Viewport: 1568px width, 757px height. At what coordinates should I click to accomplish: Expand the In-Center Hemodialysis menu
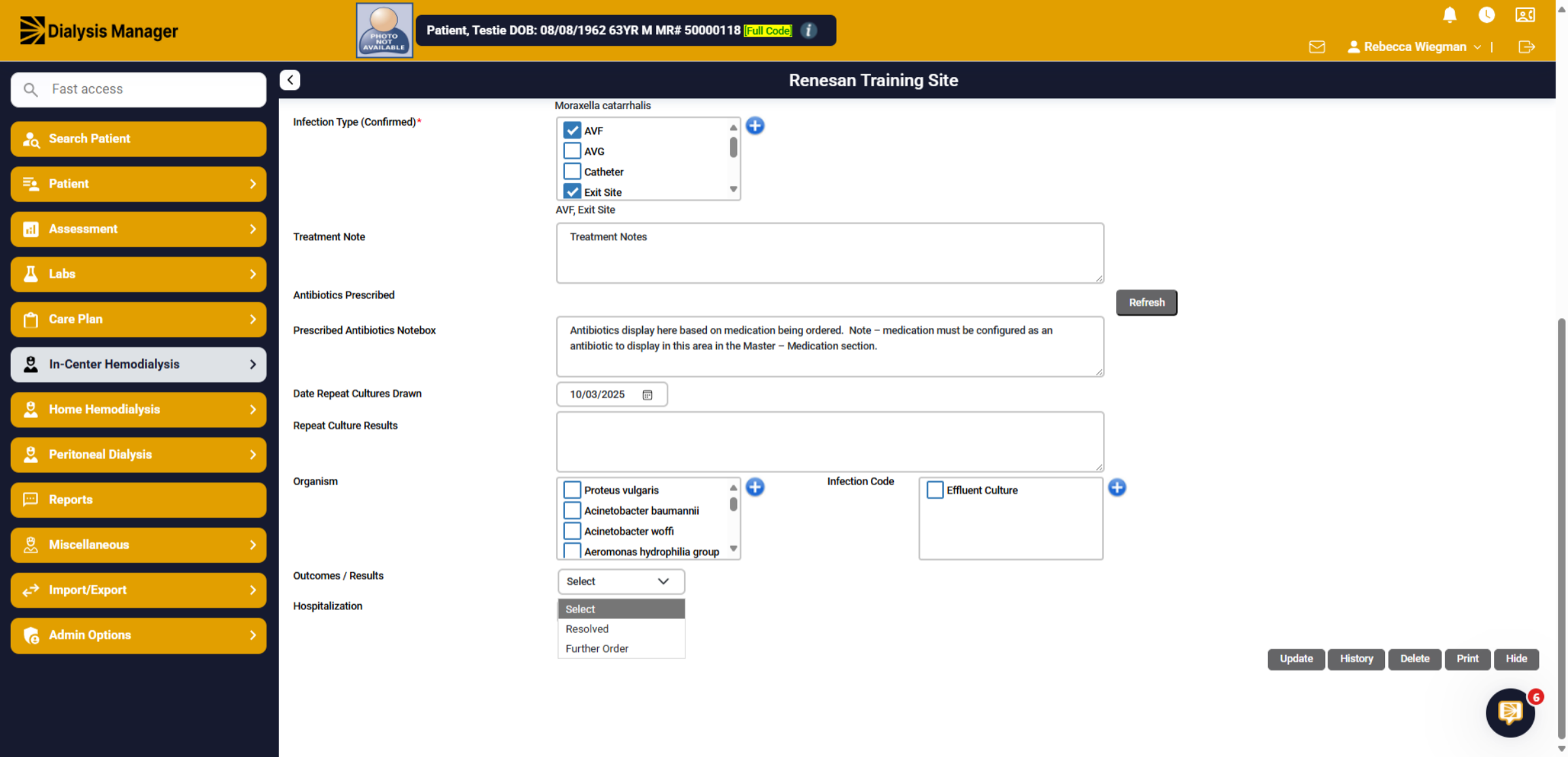pos(139,364)
